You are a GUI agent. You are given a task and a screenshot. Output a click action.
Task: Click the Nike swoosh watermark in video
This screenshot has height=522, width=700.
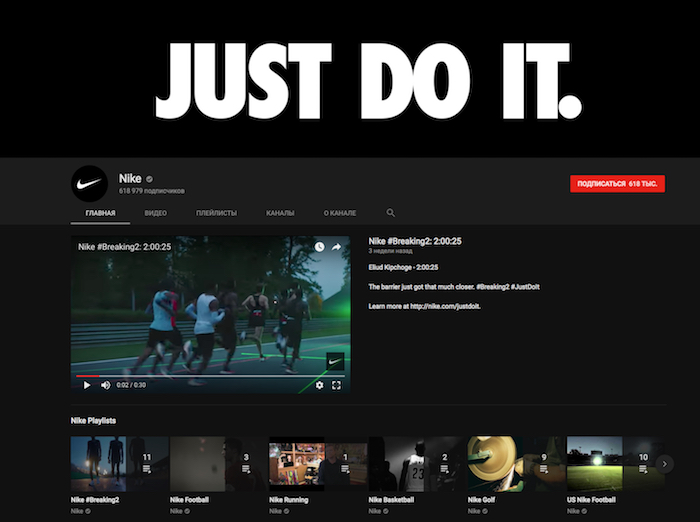pyautogui.click(x=335, y=361)
